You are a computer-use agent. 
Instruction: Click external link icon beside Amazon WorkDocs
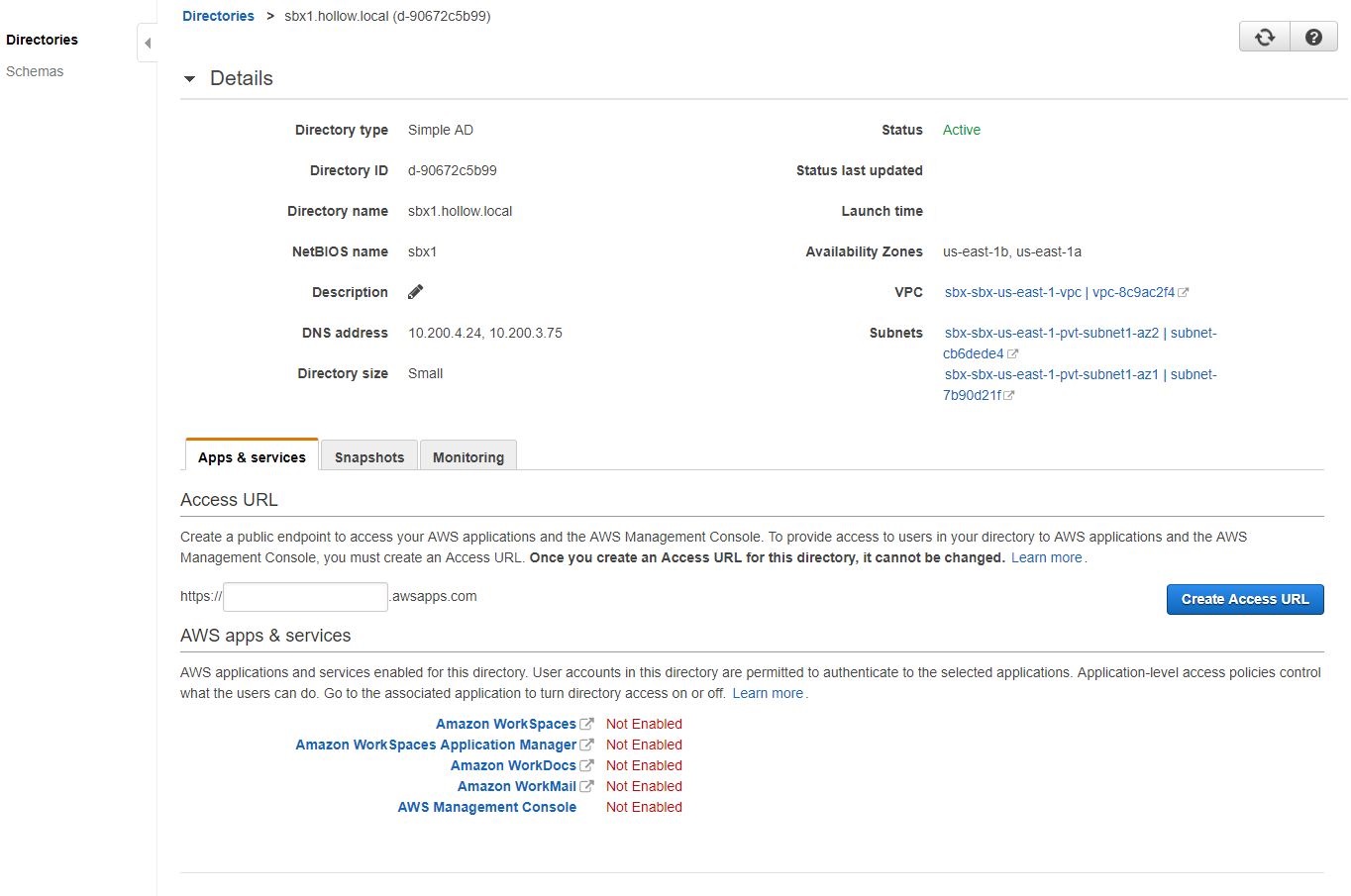[x=586, y=765]
